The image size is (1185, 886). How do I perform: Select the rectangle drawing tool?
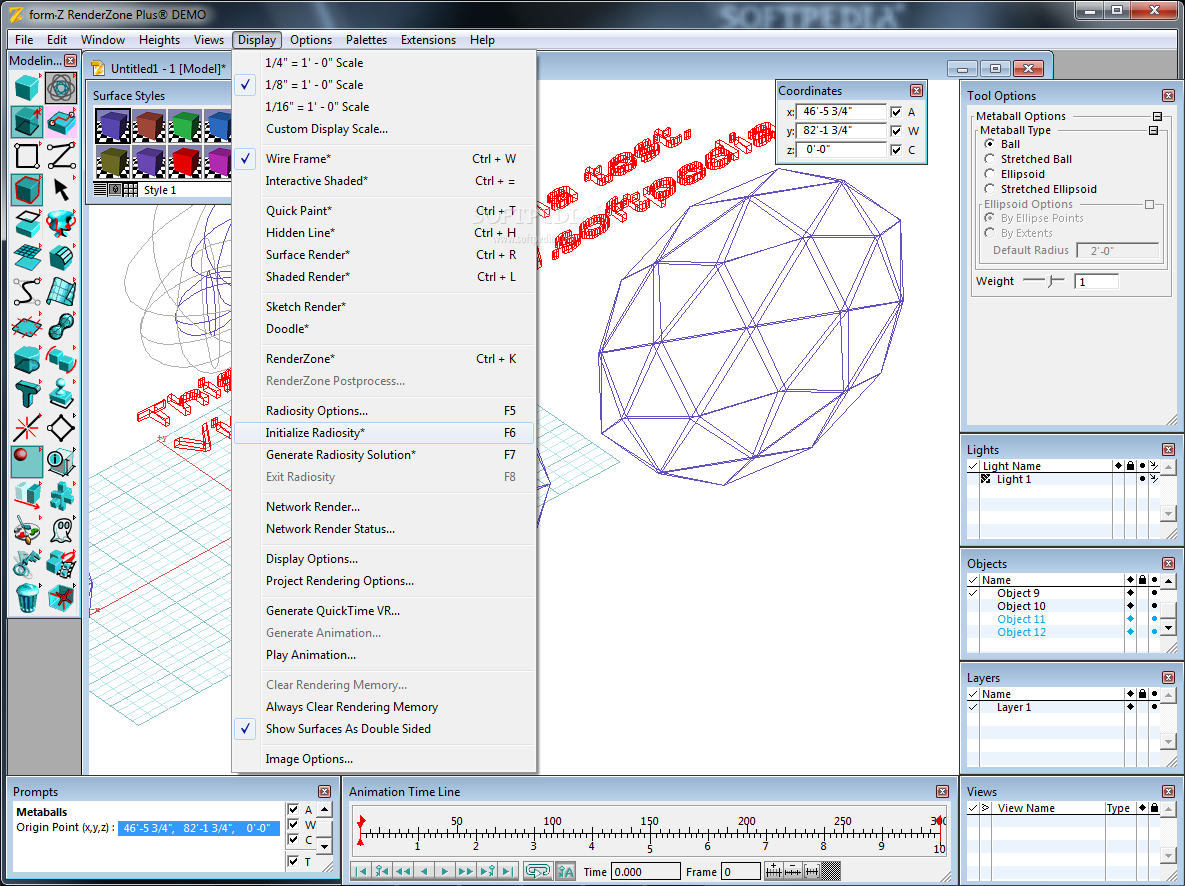pyautogui.click(x=27, y=156)
